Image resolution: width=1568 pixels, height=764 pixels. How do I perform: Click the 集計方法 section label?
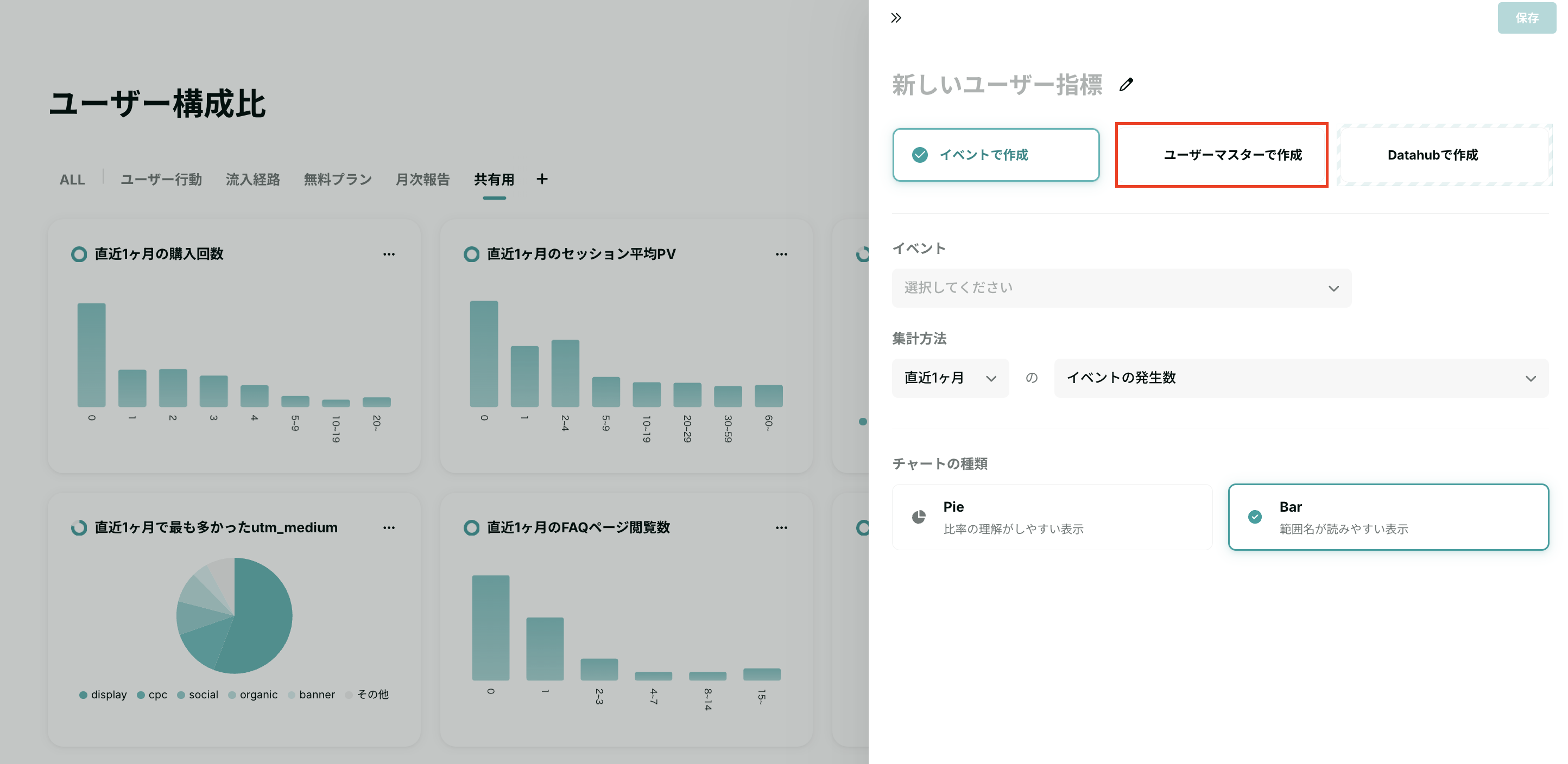pyautogui.click(x=919, y=339)
